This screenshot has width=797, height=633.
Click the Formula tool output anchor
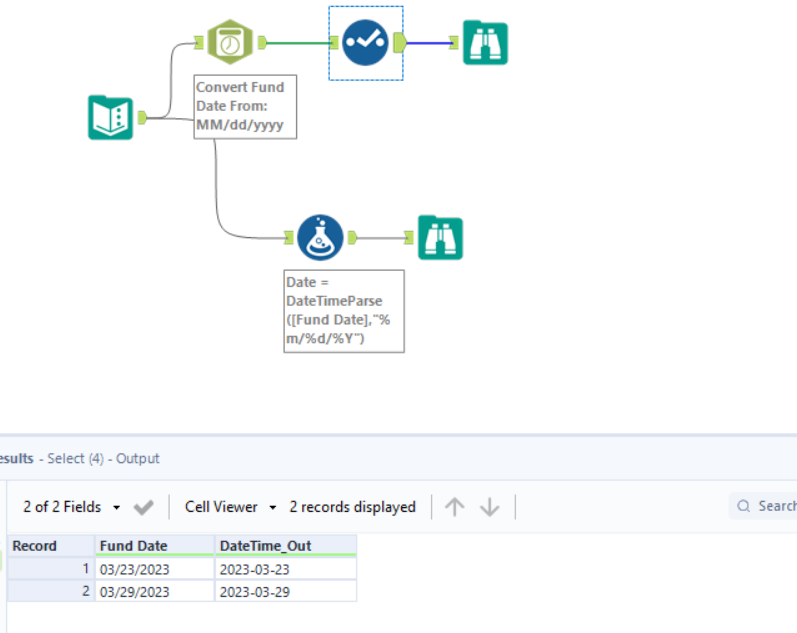pyautogui.click(x=352, y=237)
